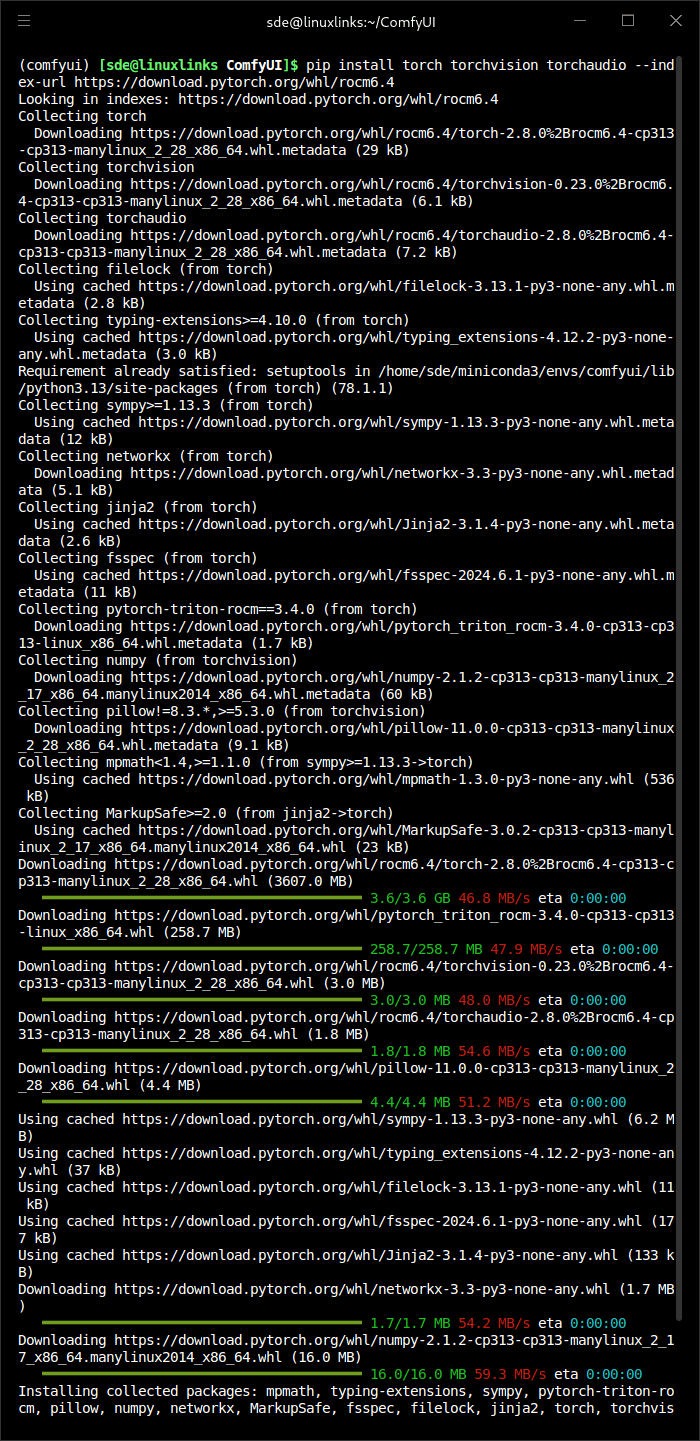Click the line reading exactly 'Collecting torch'

(x=82, y=116)
